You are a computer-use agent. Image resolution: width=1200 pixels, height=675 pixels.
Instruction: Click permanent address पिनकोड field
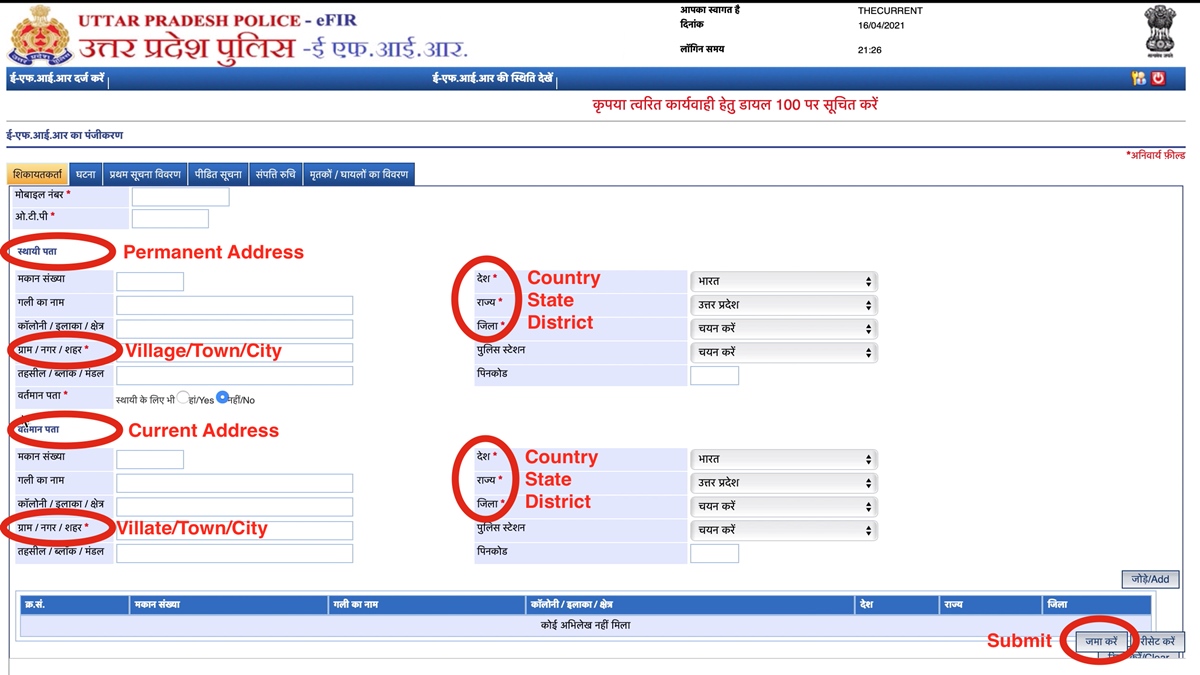[x=715, y=376]
